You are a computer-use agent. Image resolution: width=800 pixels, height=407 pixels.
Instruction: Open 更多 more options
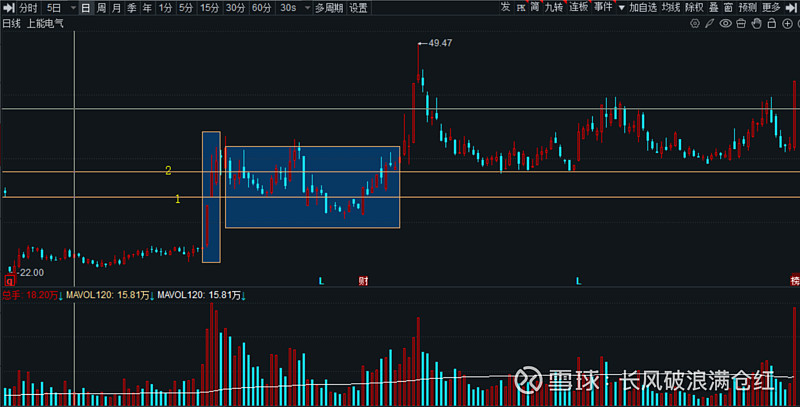771,8
